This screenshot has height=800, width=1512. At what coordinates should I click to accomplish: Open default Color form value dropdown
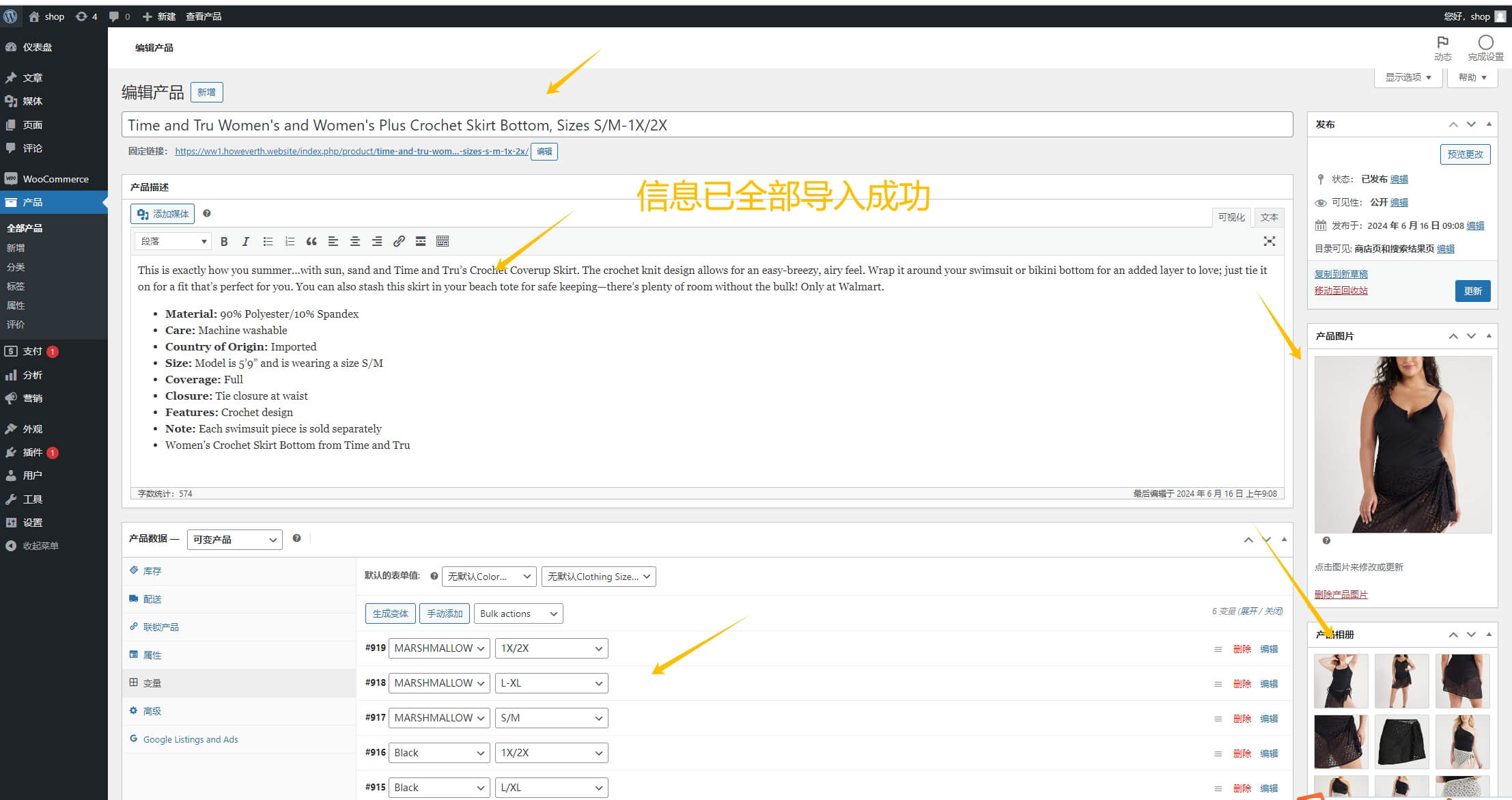click(x=489, y=577)
